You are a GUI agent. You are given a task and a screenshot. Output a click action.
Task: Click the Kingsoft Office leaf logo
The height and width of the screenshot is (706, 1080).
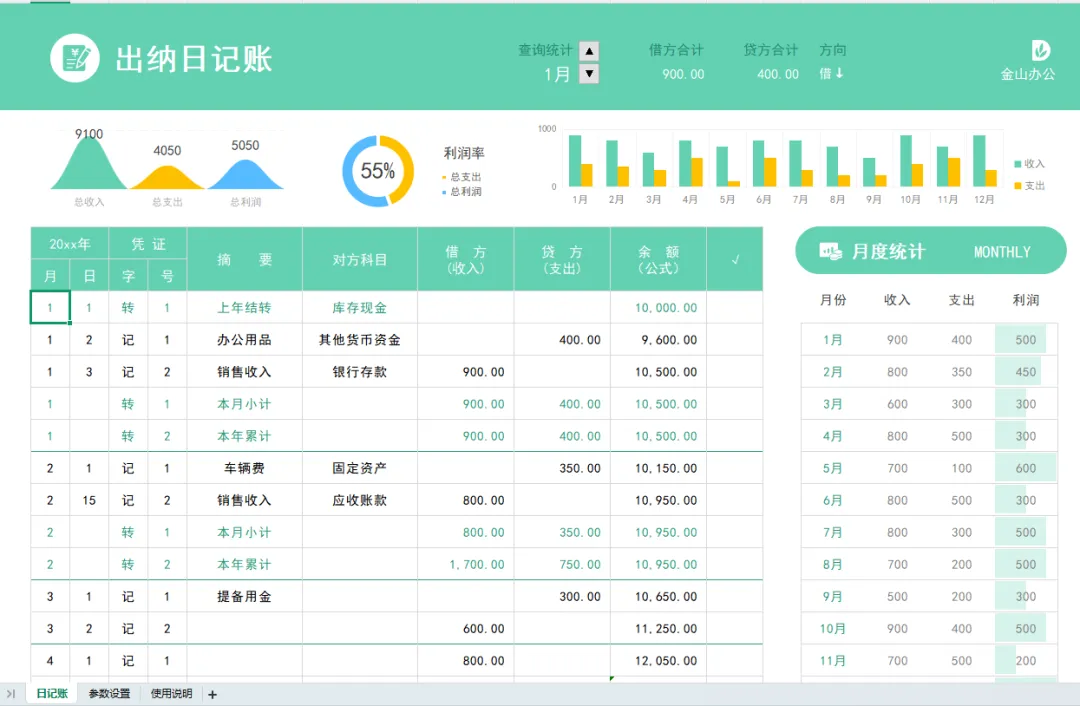click(1040, 50)
